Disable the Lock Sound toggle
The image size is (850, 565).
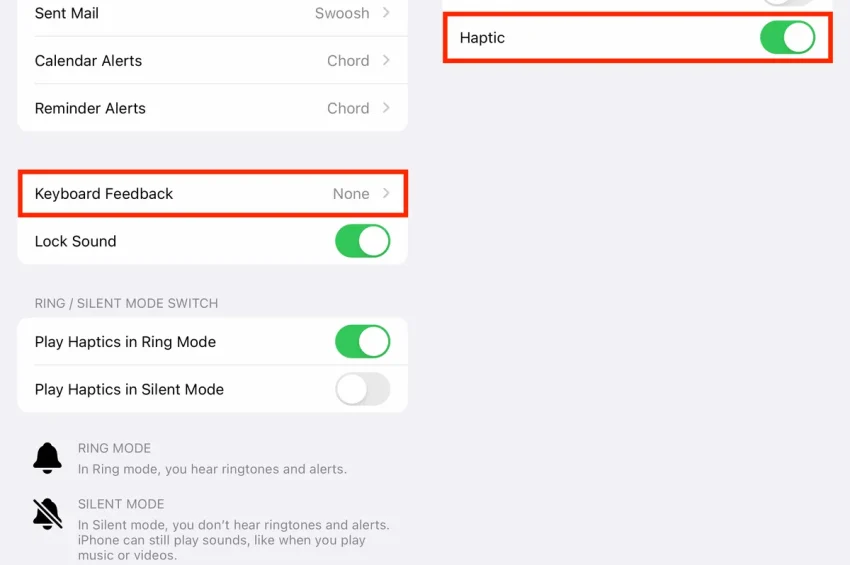361,241
